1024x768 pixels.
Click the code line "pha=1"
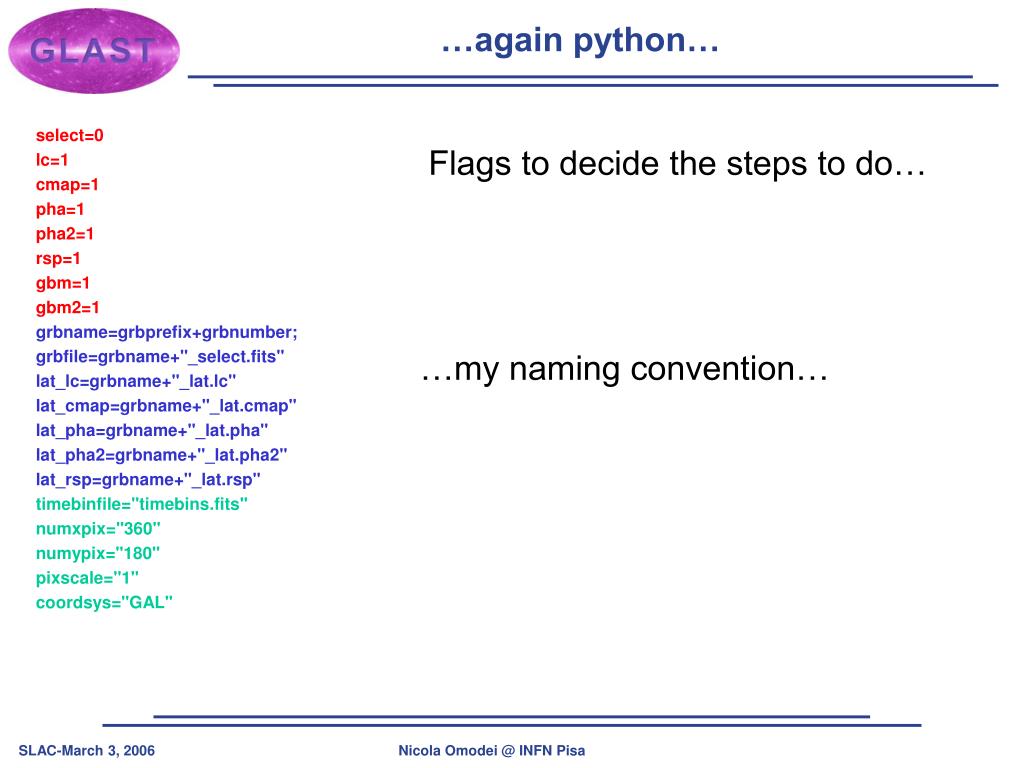pyautogui.click(x=59, y=210)
